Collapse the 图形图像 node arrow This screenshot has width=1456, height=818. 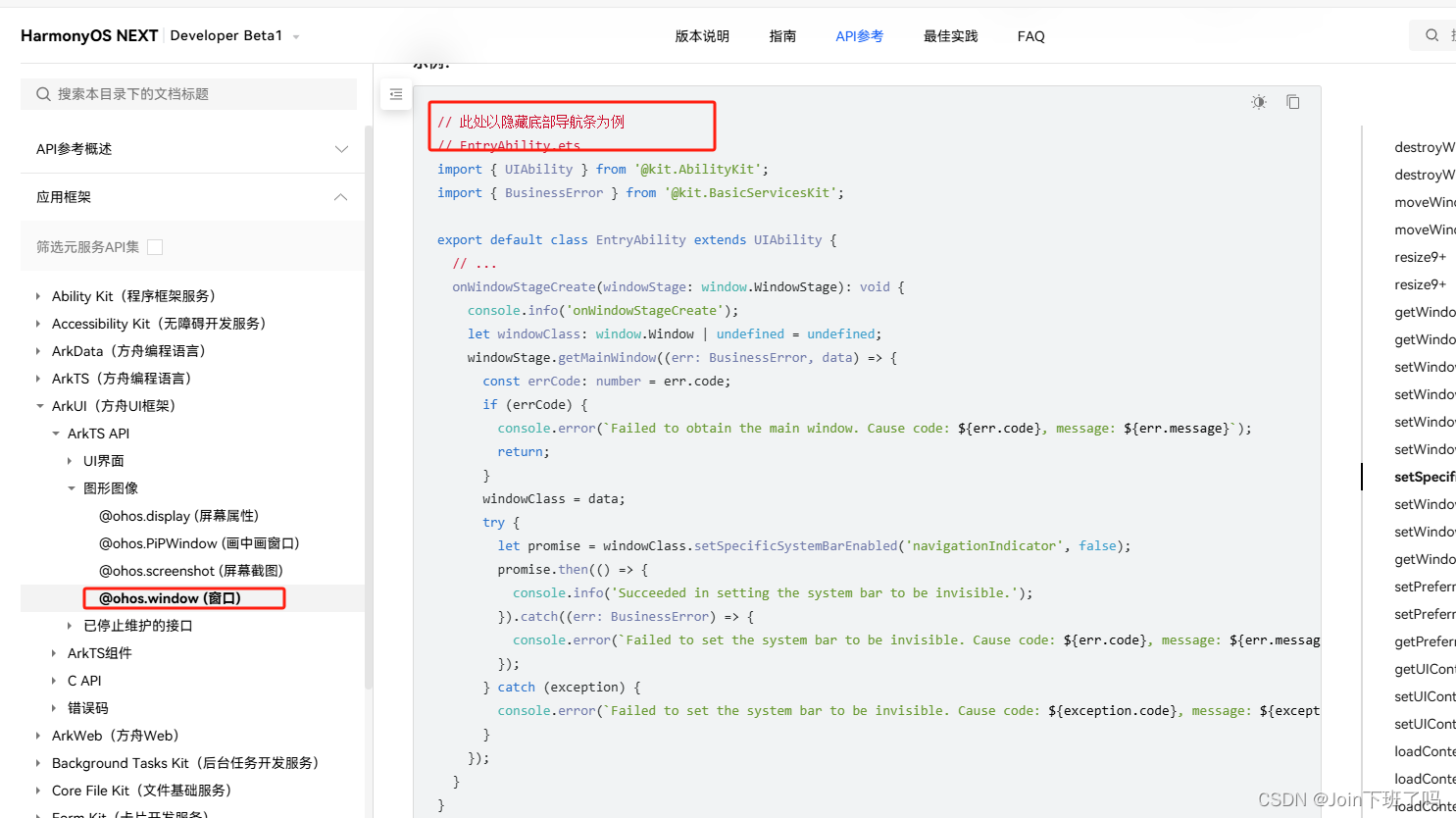coord(71,488)
